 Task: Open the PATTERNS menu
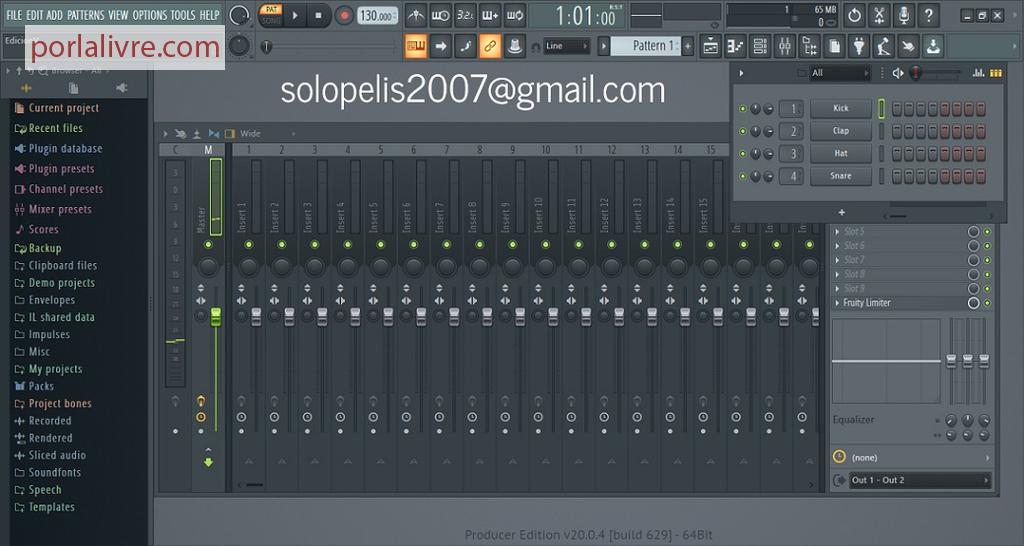pos(86,14)
